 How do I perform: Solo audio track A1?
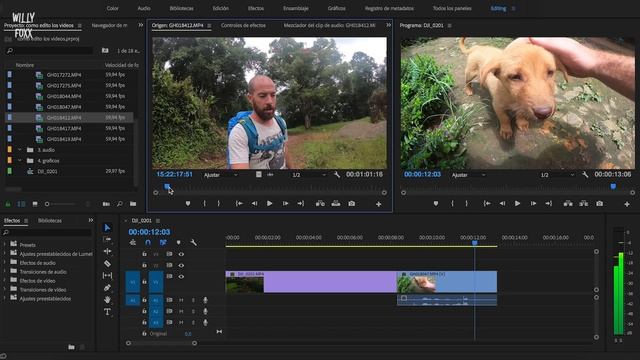coord(193,300)
